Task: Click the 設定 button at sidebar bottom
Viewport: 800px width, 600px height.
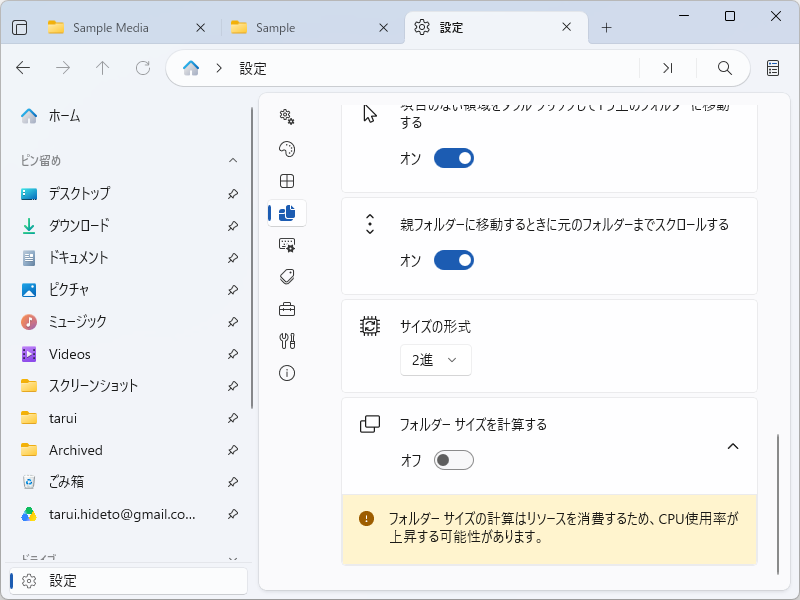Action: pos(129,581)
